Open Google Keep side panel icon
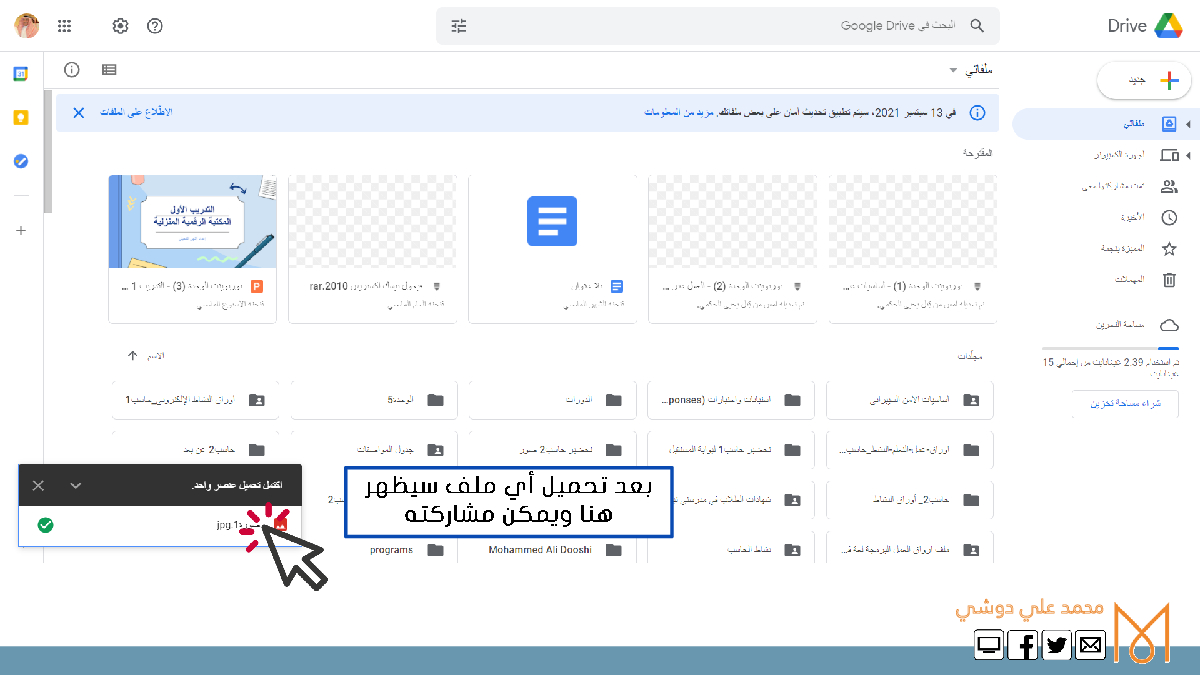Screen dimensions: 1200x675 (x=21, y=118)
